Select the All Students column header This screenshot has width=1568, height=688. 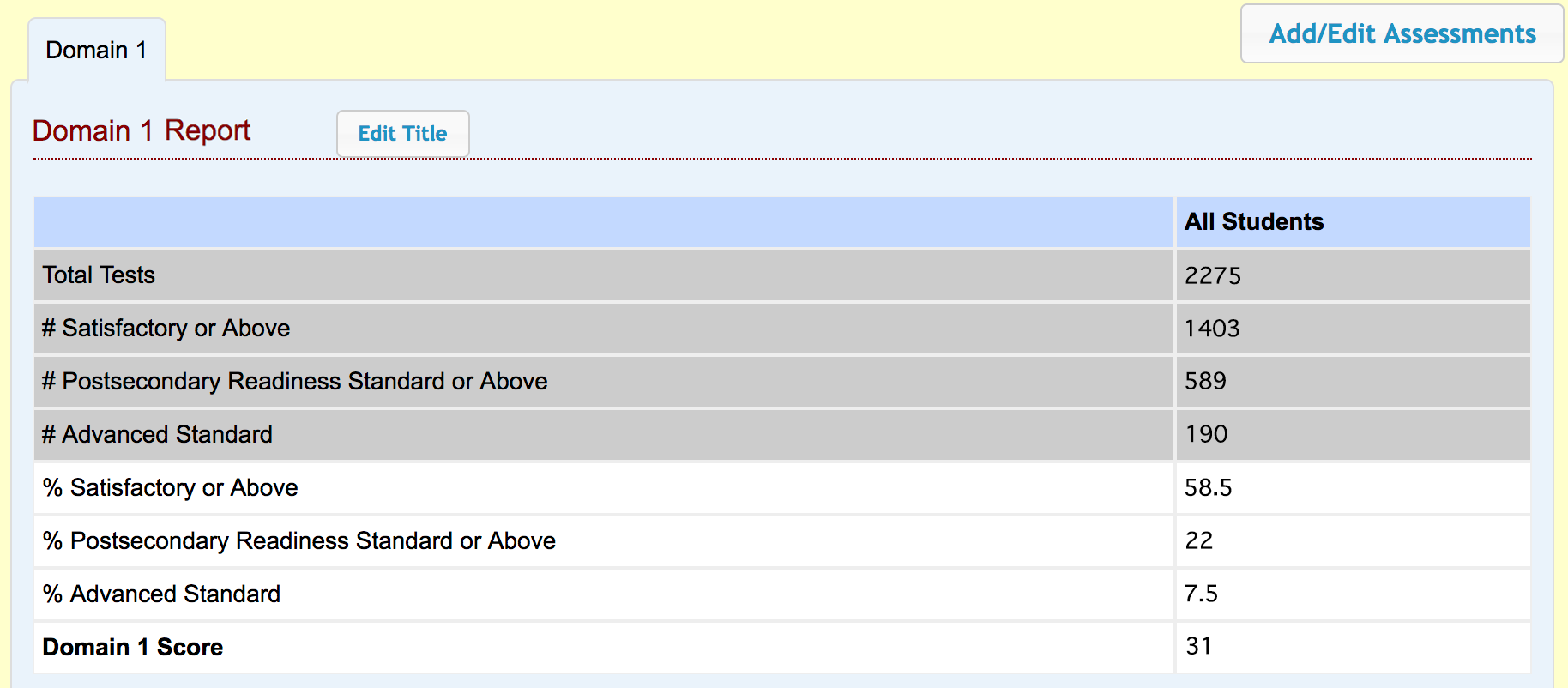pos(1253,222)
